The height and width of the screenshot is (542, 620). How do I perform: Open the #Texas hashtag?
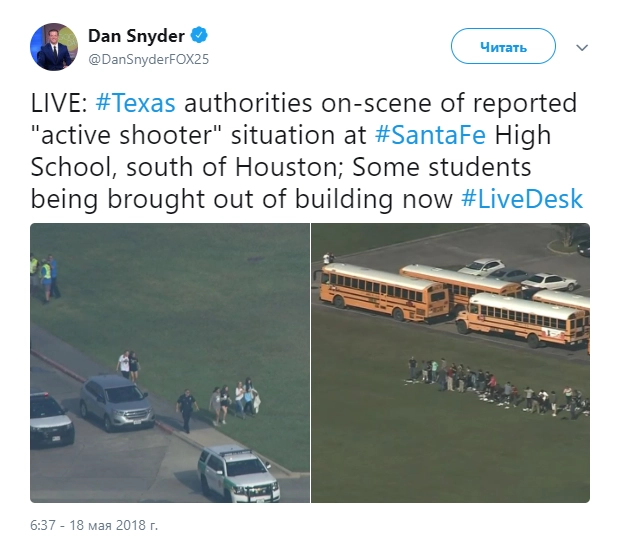click(136, 103)
